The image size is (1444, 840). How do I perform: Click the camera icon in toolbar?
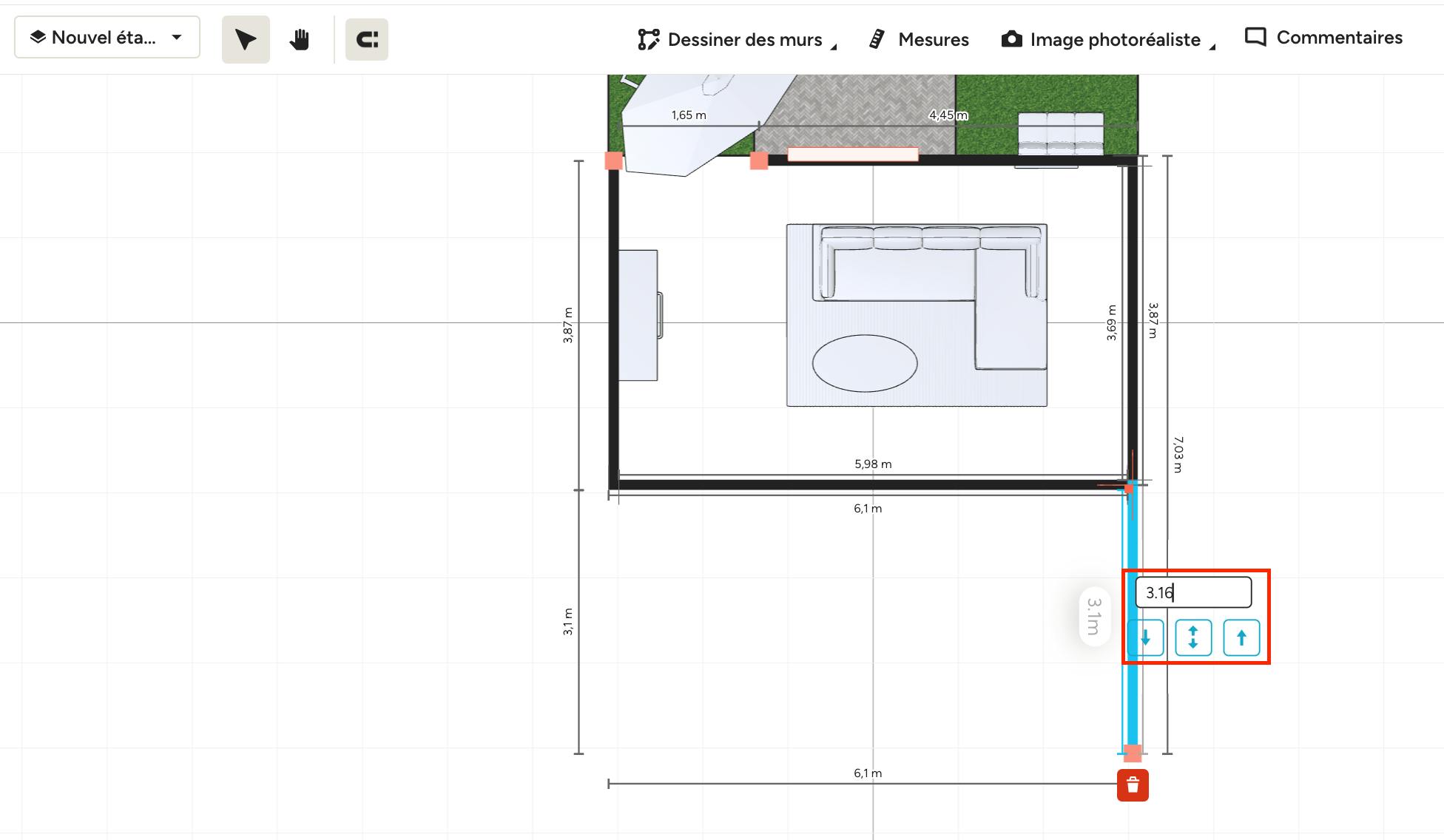coord(1011,39)
